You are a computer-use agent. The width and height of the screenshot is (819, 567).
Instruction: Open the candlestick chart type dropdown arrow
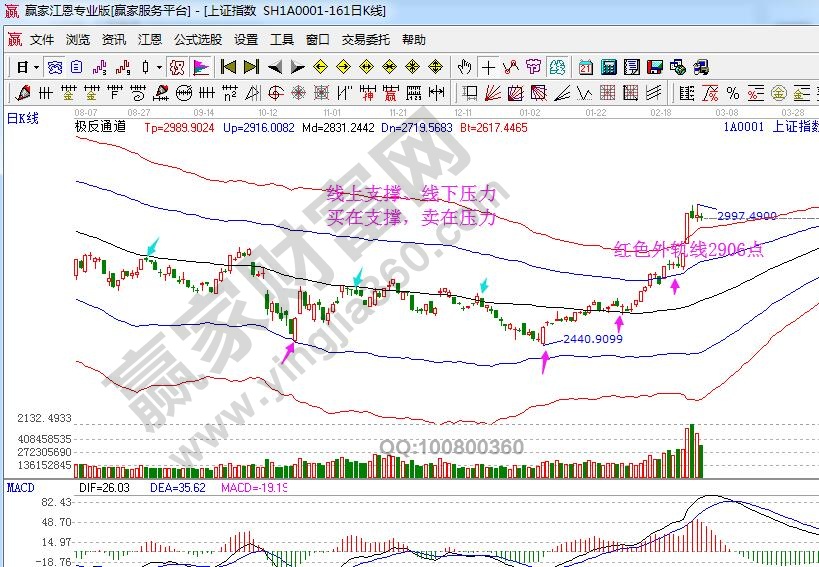point(160,67)
